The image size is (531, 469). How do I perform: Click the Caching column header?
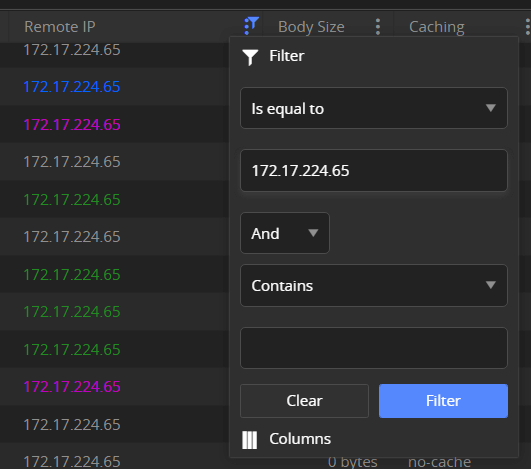[x=437, y=27]
